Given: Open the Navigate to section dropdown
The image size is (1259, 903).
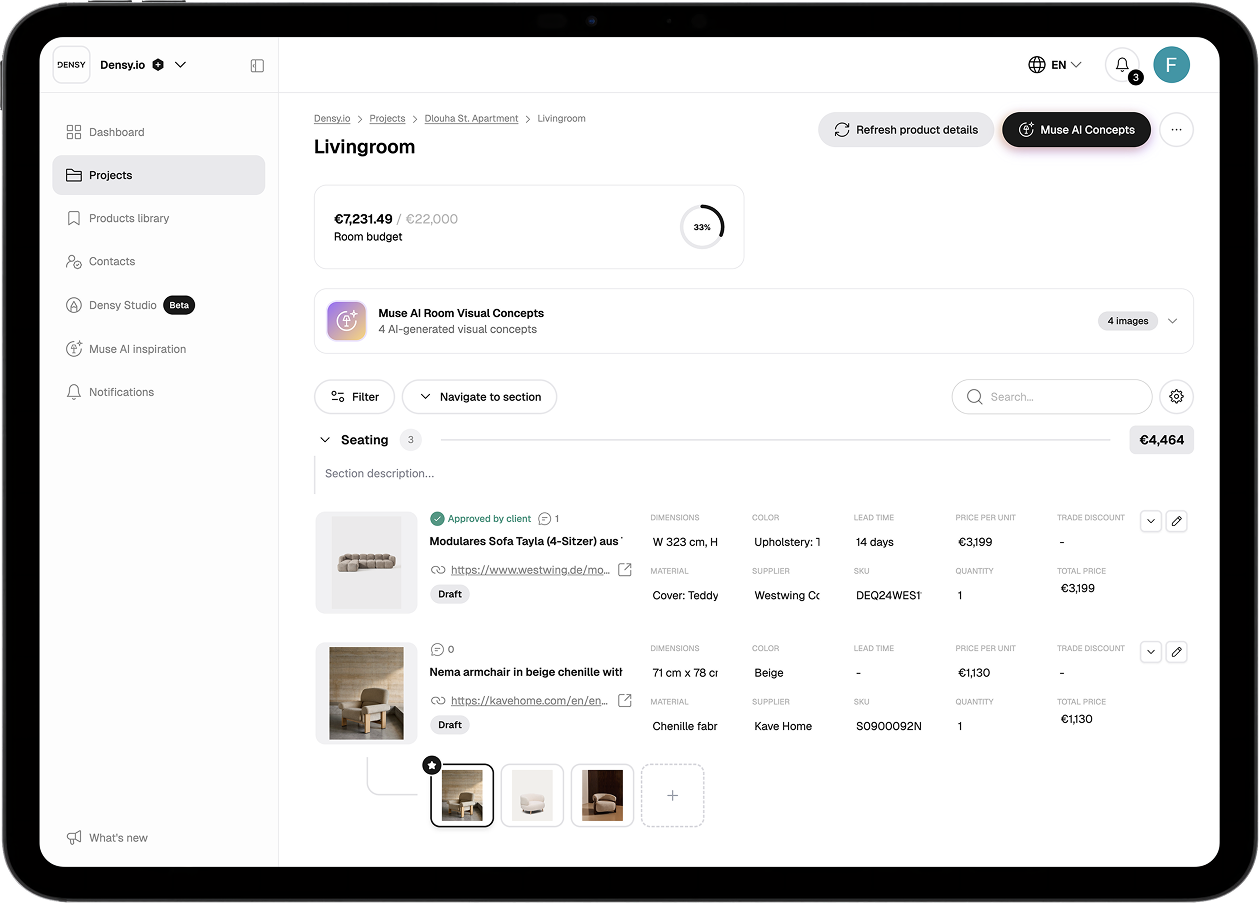Looking at the screenshot, I should (479, 396).
